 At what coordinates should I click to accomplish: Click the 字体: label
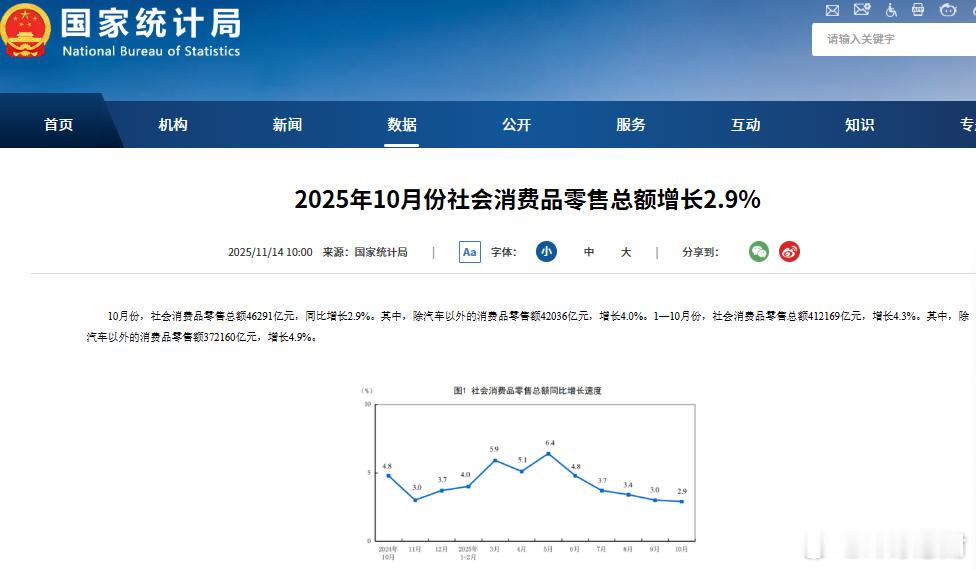504,252
